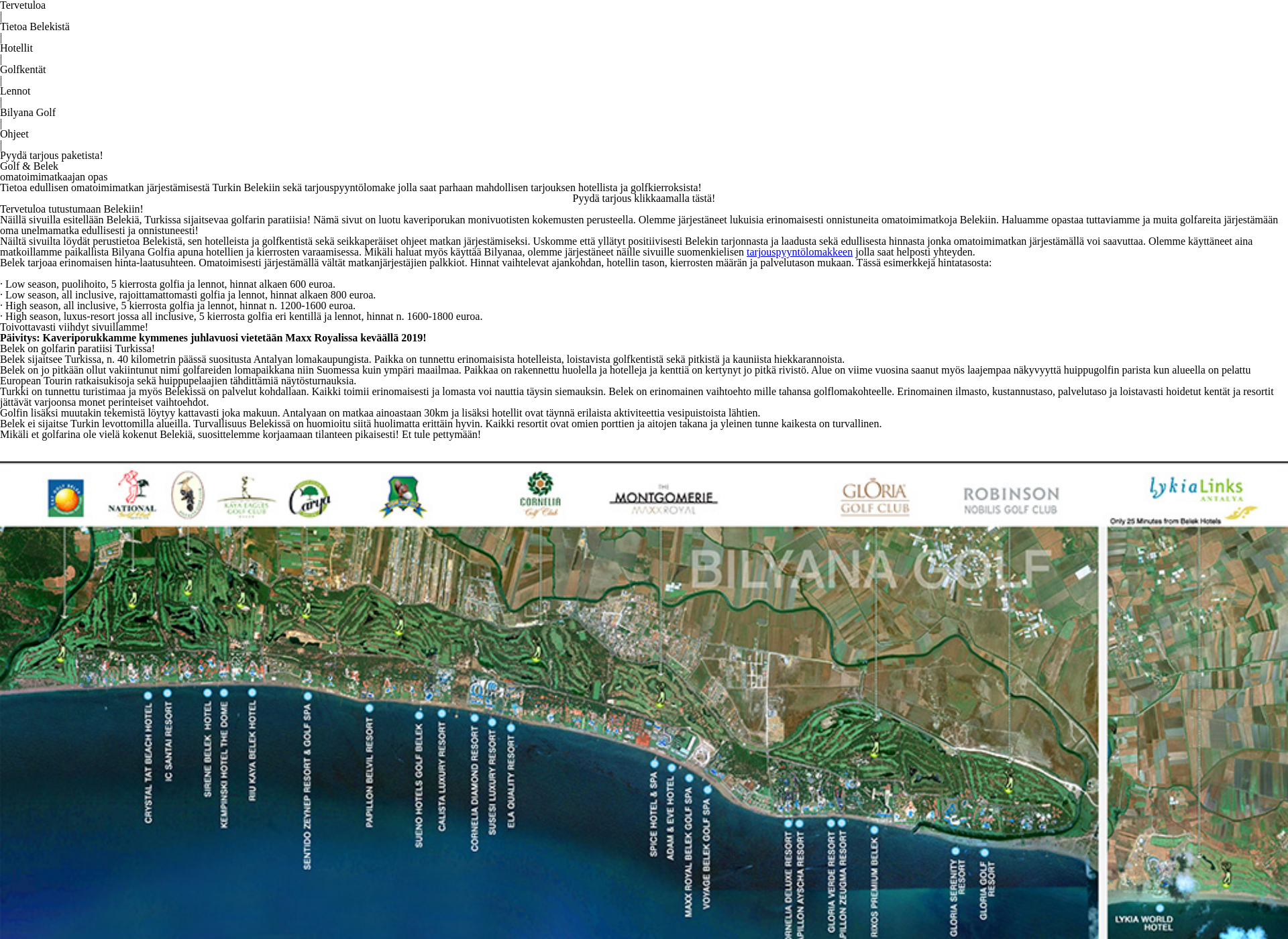Click the Sirene Belek Hotel map label

coord(207,749)
